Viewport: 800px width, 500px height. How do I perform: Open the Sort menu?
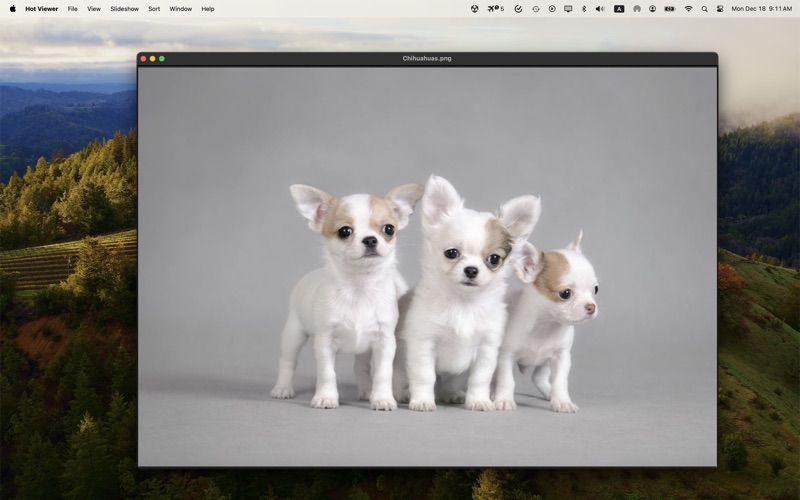point(154,9)
